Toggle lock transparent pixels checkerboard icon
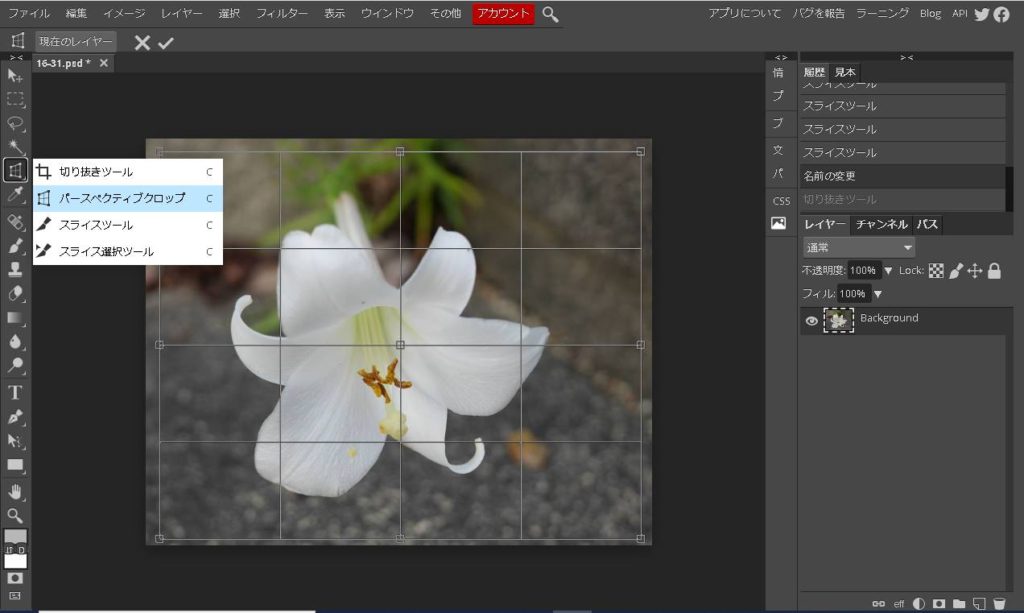 pyautogui.click(x=936, y=271)
